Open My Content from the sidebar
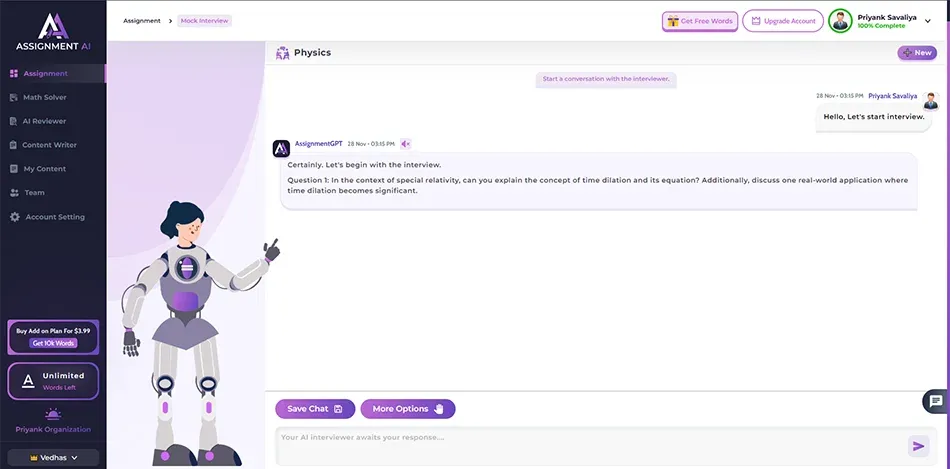 click(45, 169)
